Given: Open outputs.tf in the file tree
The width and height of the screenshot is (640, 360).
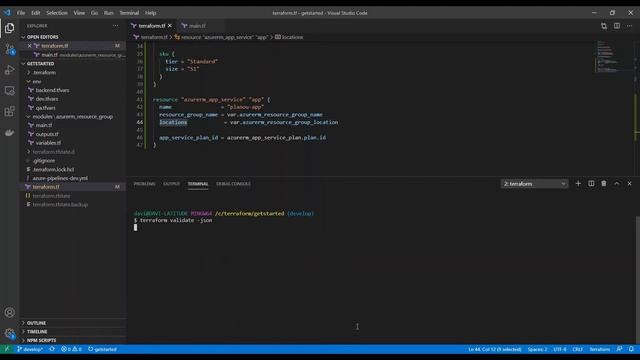Looking at the screenshot, I should coord(73,134).
